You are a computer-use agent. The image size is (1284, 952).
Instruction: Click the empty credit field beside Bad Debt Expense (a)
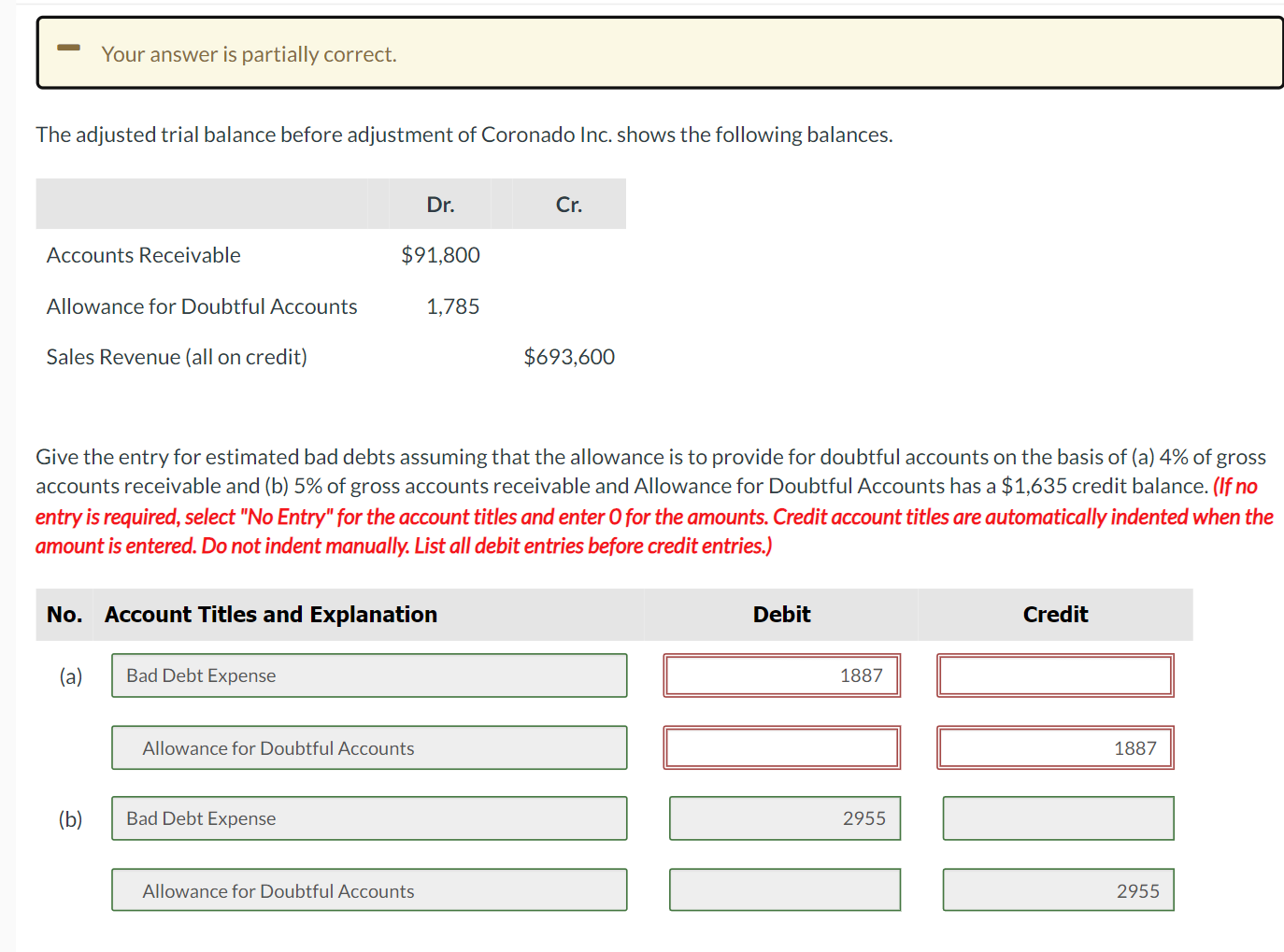1055,675
